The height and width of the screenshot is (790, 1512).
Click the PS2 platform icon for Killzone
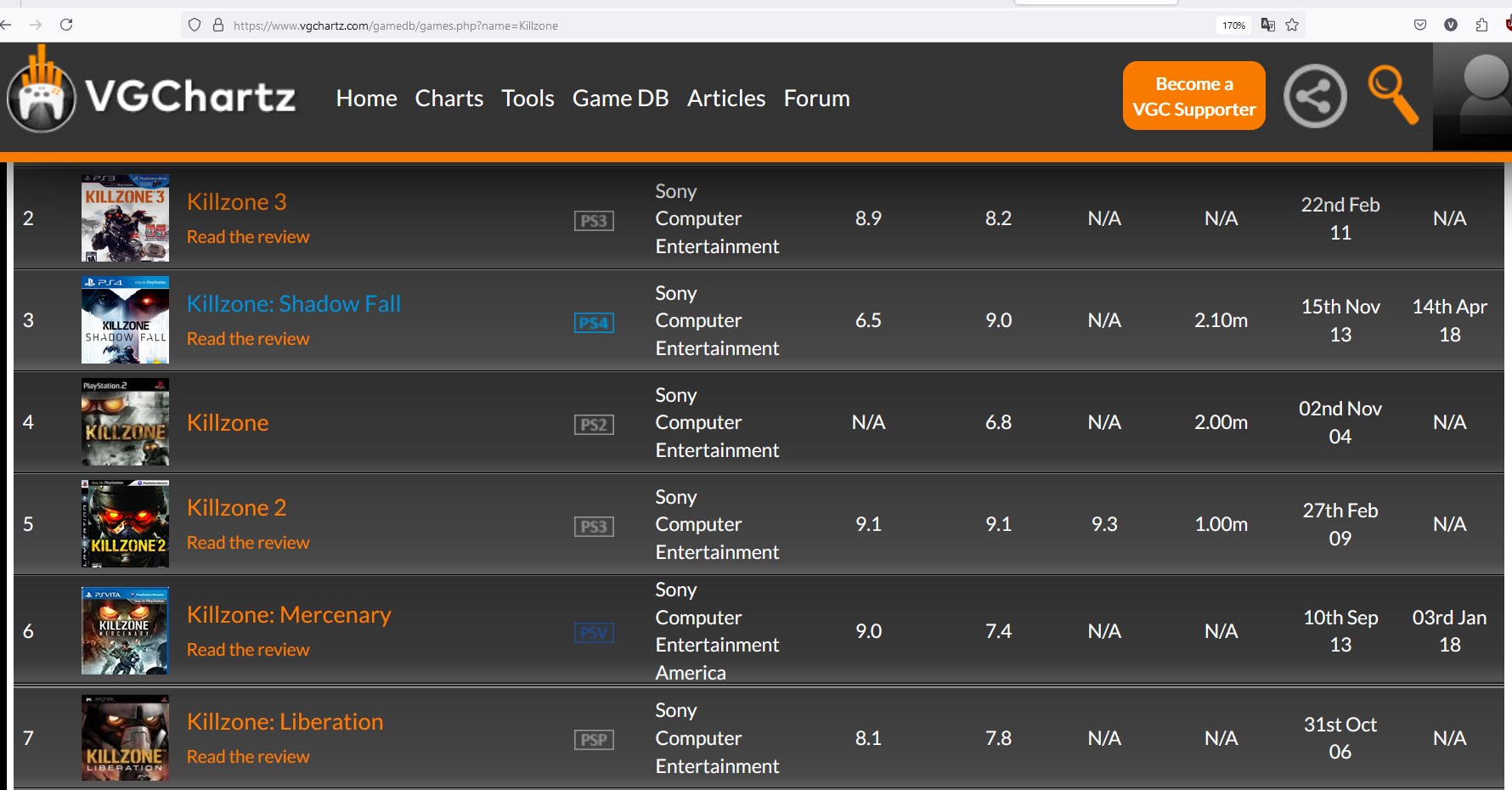(x=594, y=425)
